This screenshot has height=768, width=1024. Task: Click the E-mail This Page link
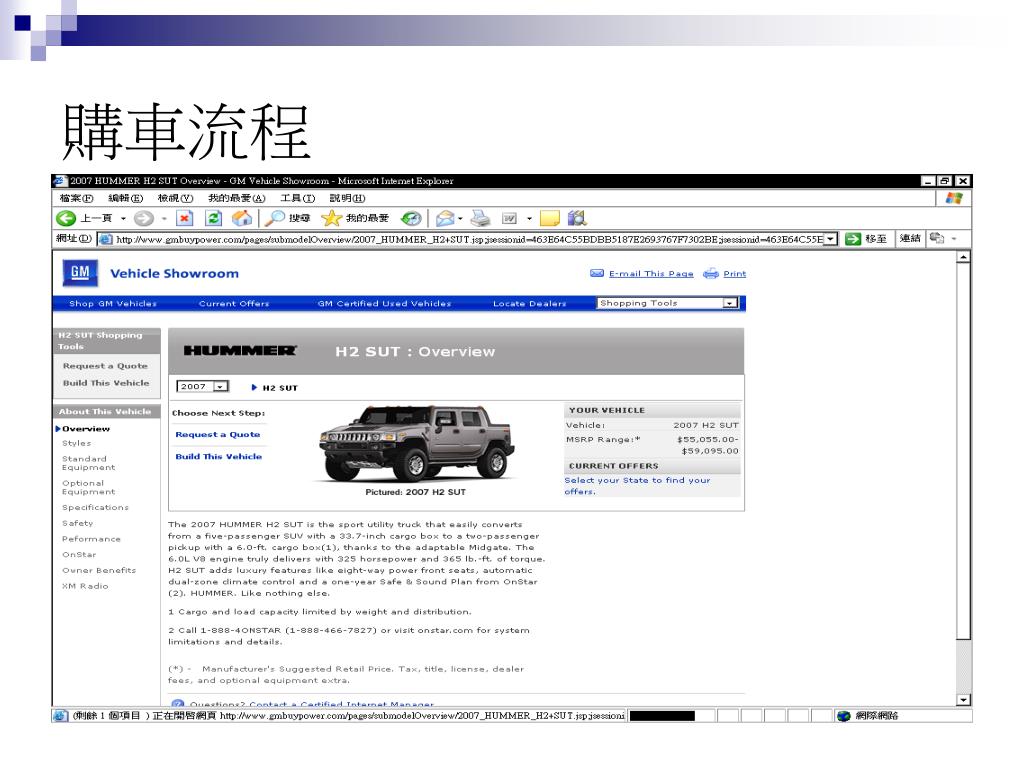tap(651, 274)
